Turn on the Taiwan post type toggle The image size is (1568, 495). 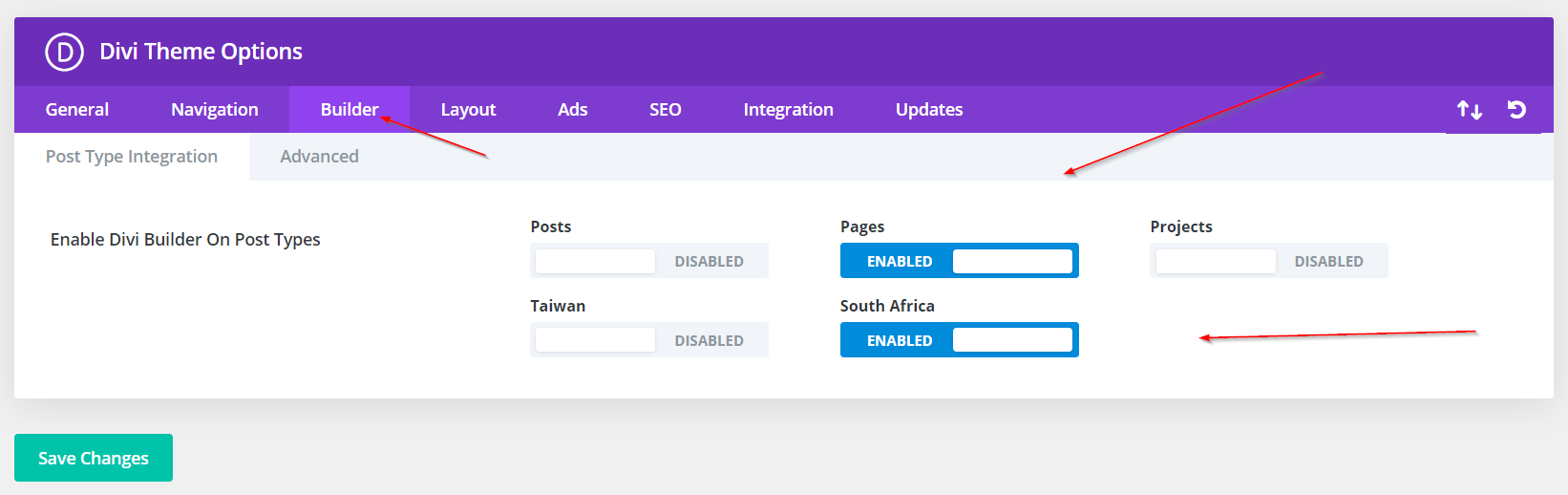tap(648, 340)
